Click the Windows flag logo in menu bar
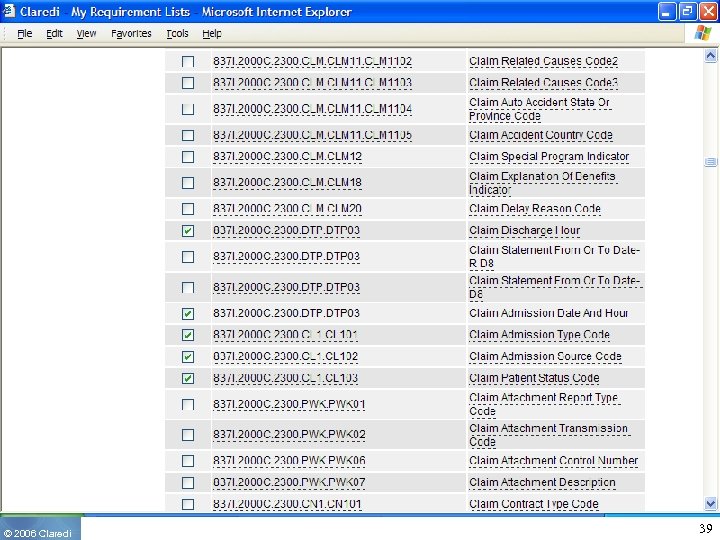The width and height of the screenshot is (720, 540). tap(703, 33)
